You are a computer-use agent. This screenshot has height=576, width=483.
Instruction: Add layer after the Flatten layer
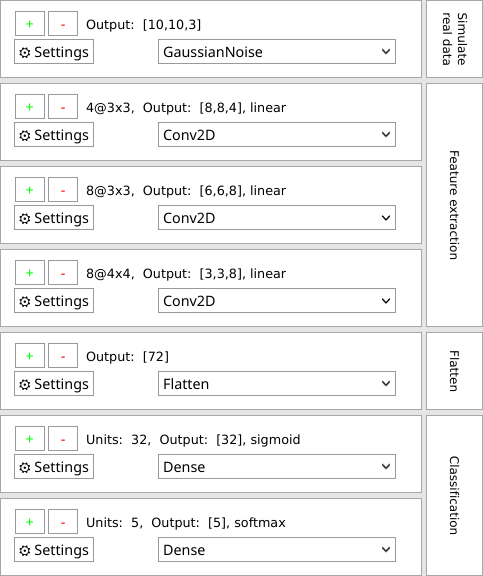30,356
